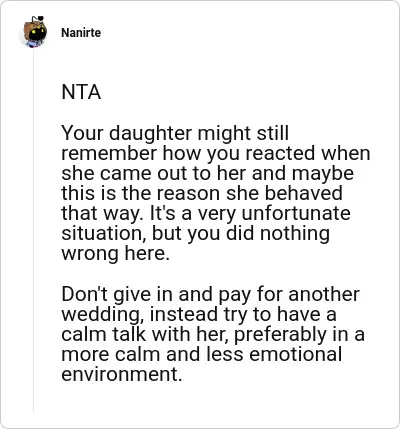400x429 pixels.
Task: Click the line 'remember how you reacted when'
Action: (216, 153)
